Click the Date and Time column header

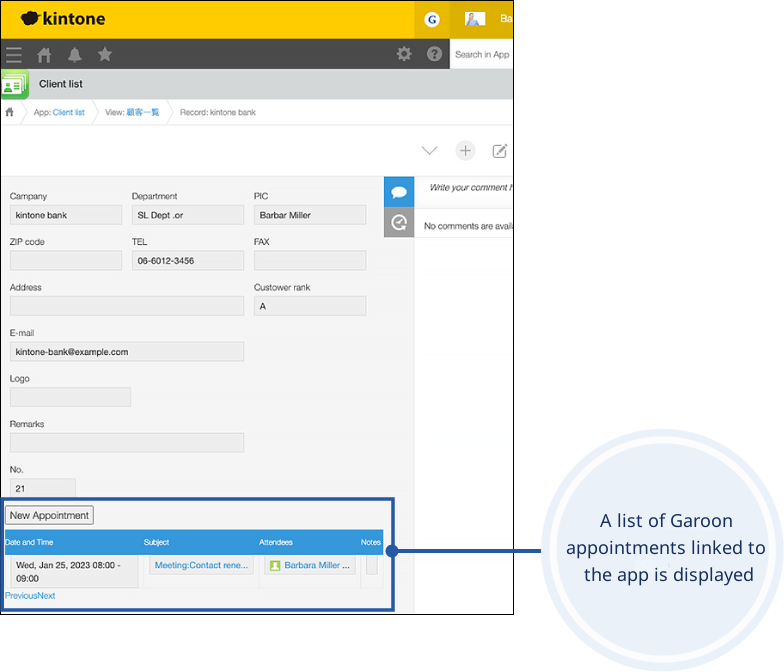(x=29, y=542)
